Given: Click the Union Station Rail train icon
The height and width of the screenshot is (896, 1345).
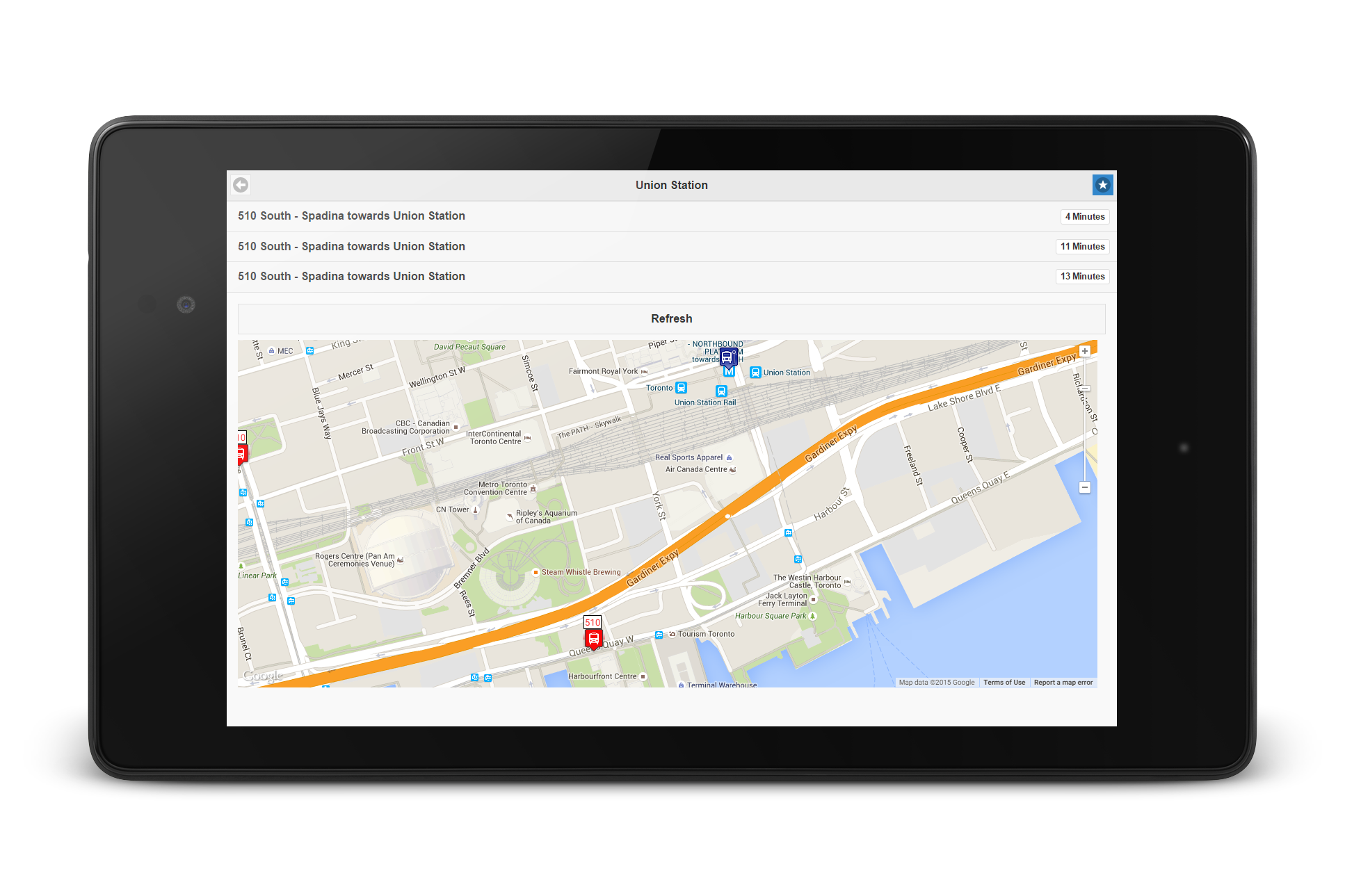Looking at the screenshot, I should tap(721, 391).
